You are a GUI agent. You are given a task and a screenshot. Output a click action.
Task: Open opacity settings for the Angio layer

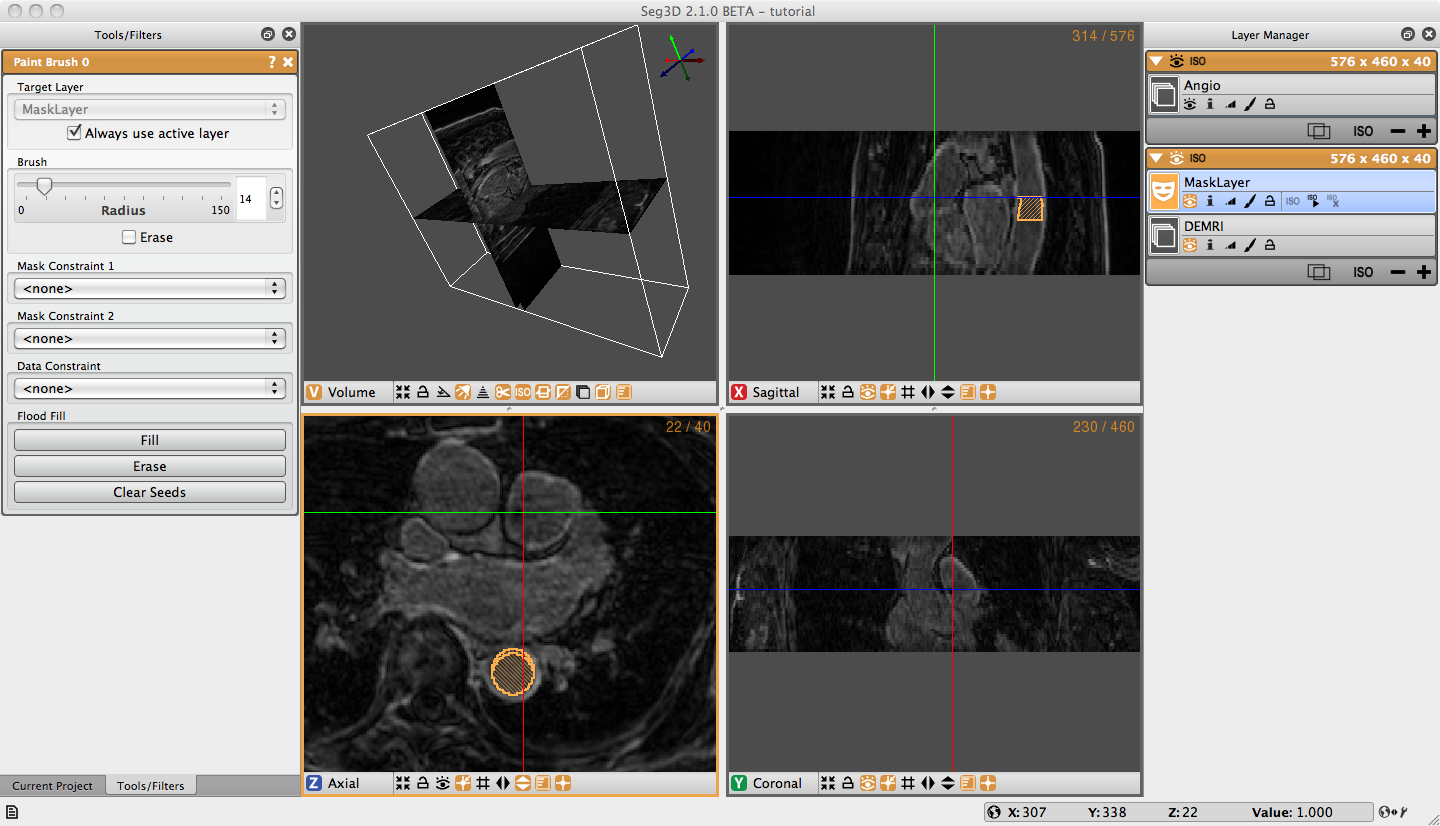tap(1230, 104)
